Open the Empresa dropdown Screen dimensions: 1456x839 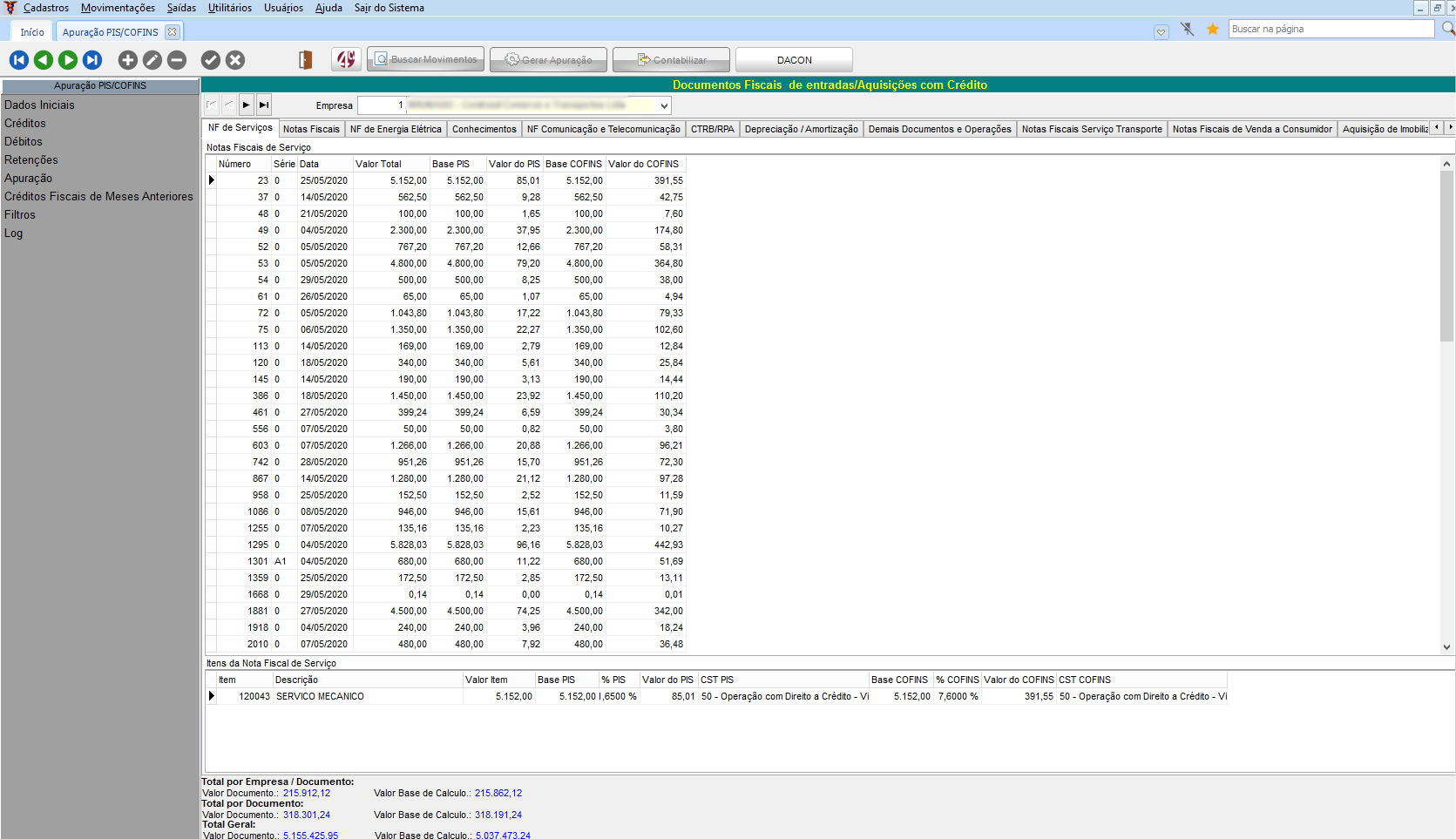tap(664, 105)
